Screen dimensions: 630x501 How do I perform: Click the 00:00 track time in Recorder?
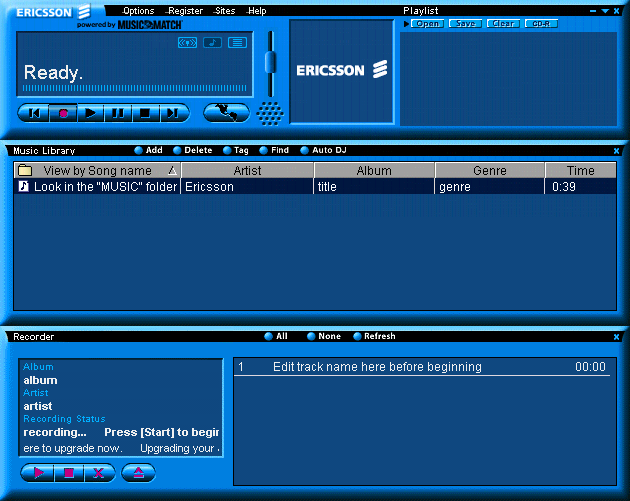590,367
